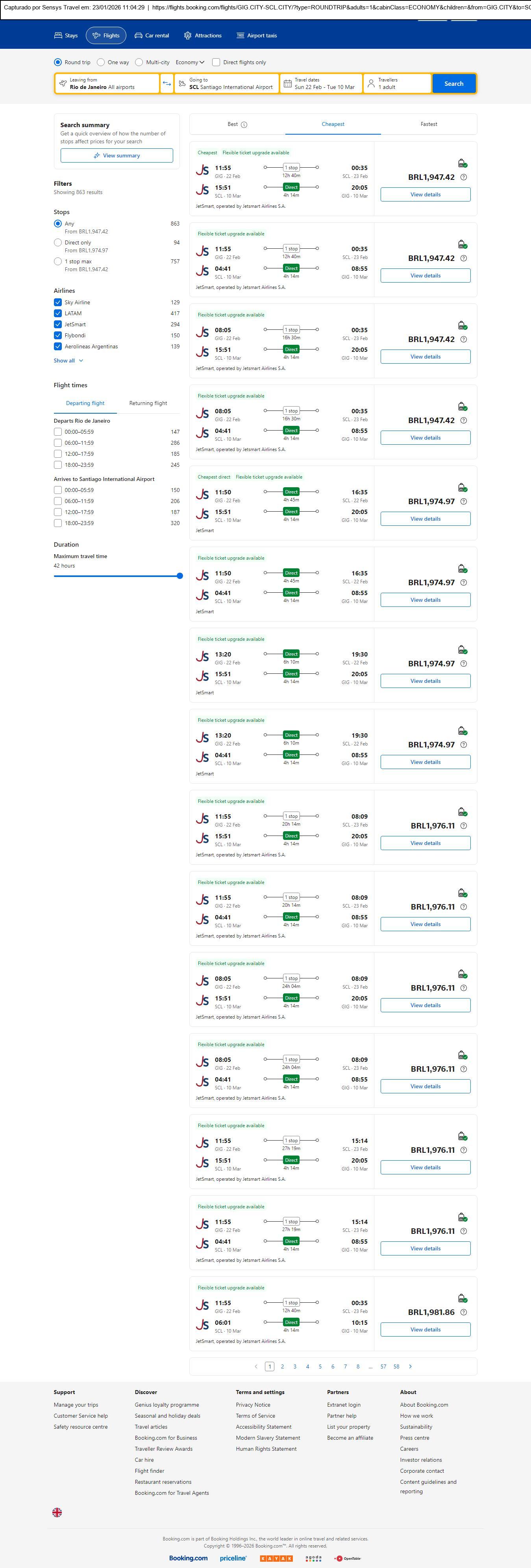Click the price help icon on the first flight result
531x1568 pixels.
(463, 177)
